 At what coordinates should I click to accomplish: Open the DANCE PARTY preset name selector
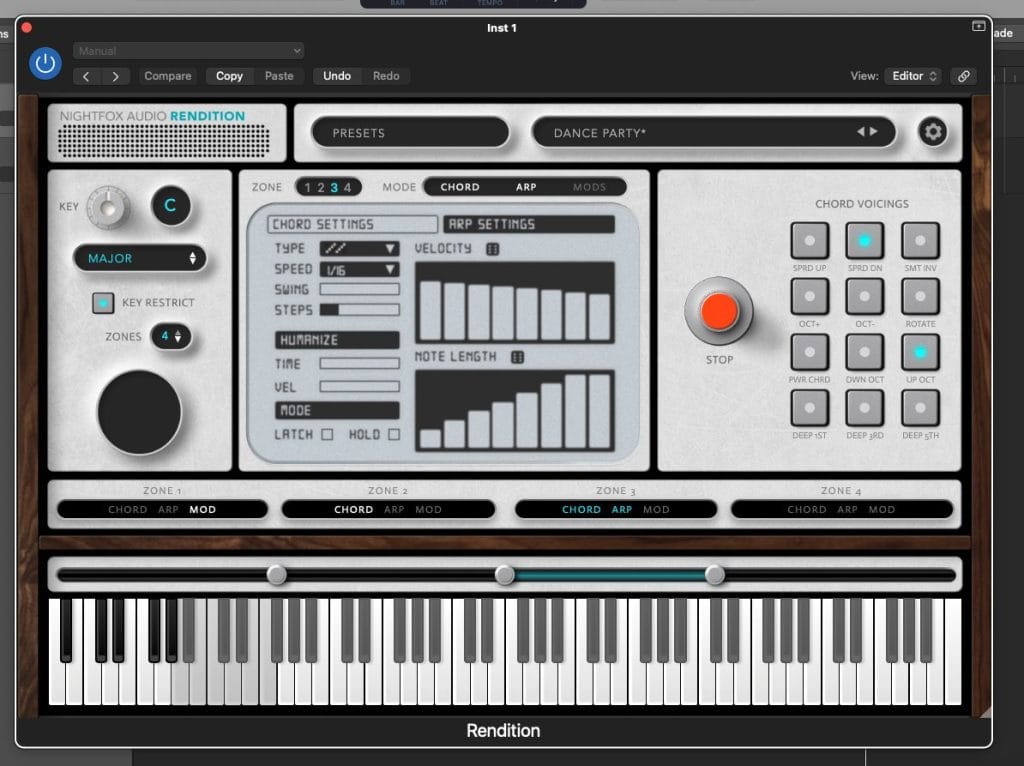(x=713, y=133)
